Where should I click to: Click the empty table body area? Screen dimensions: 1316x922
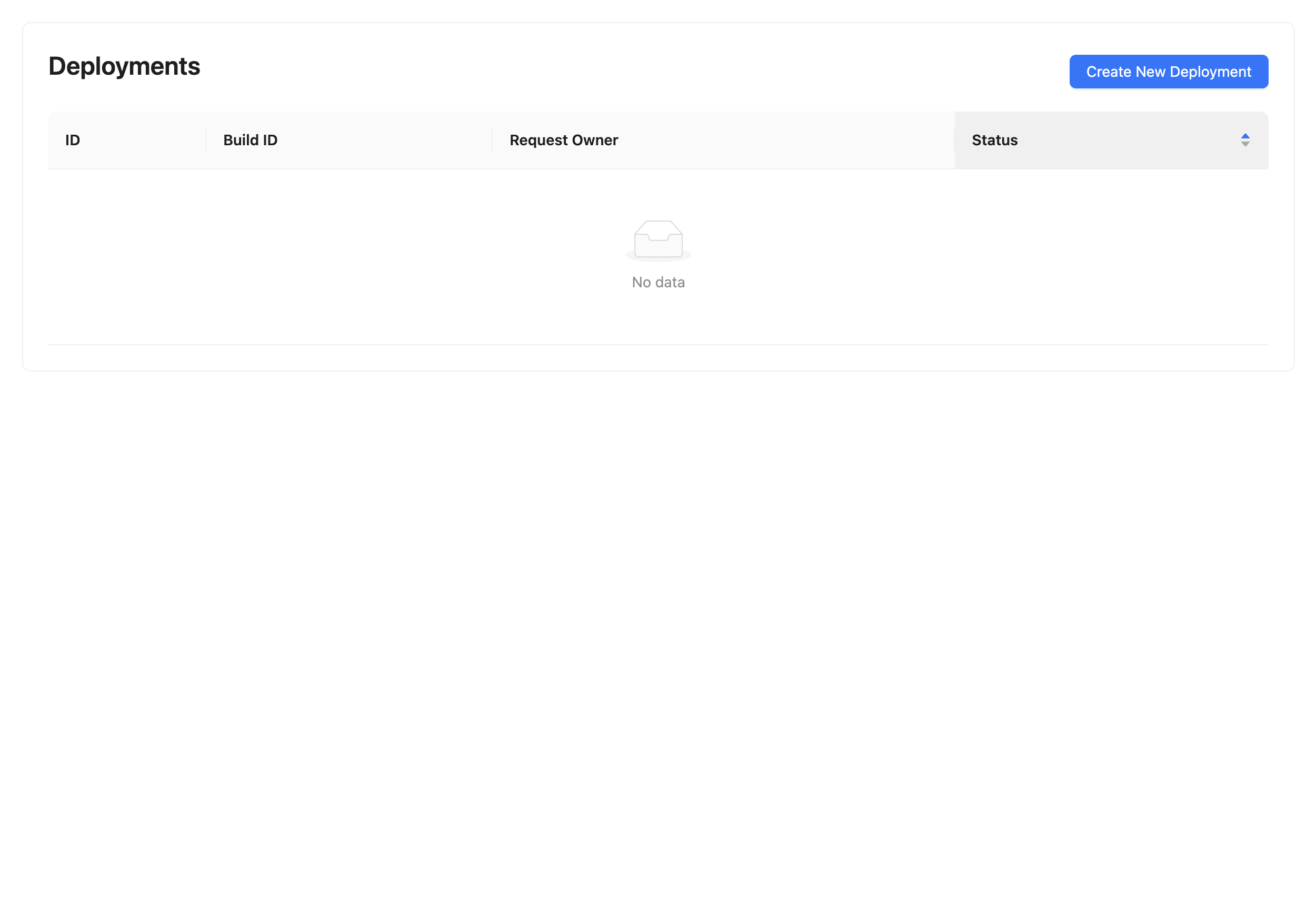[x=344, y=258]
